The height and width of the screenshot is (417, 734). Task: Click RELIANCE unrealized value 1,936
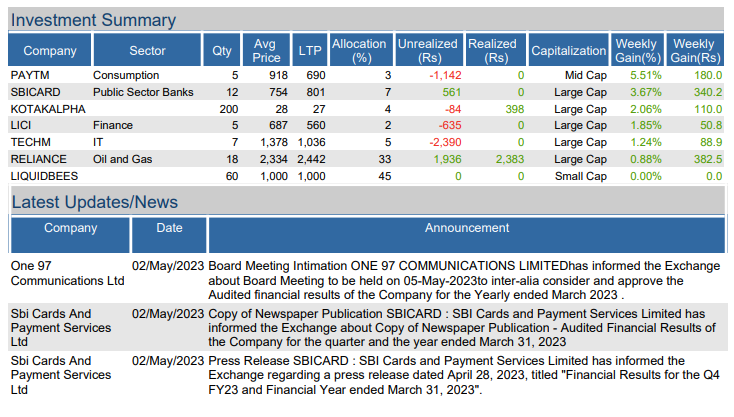click(x=448, y=159)
